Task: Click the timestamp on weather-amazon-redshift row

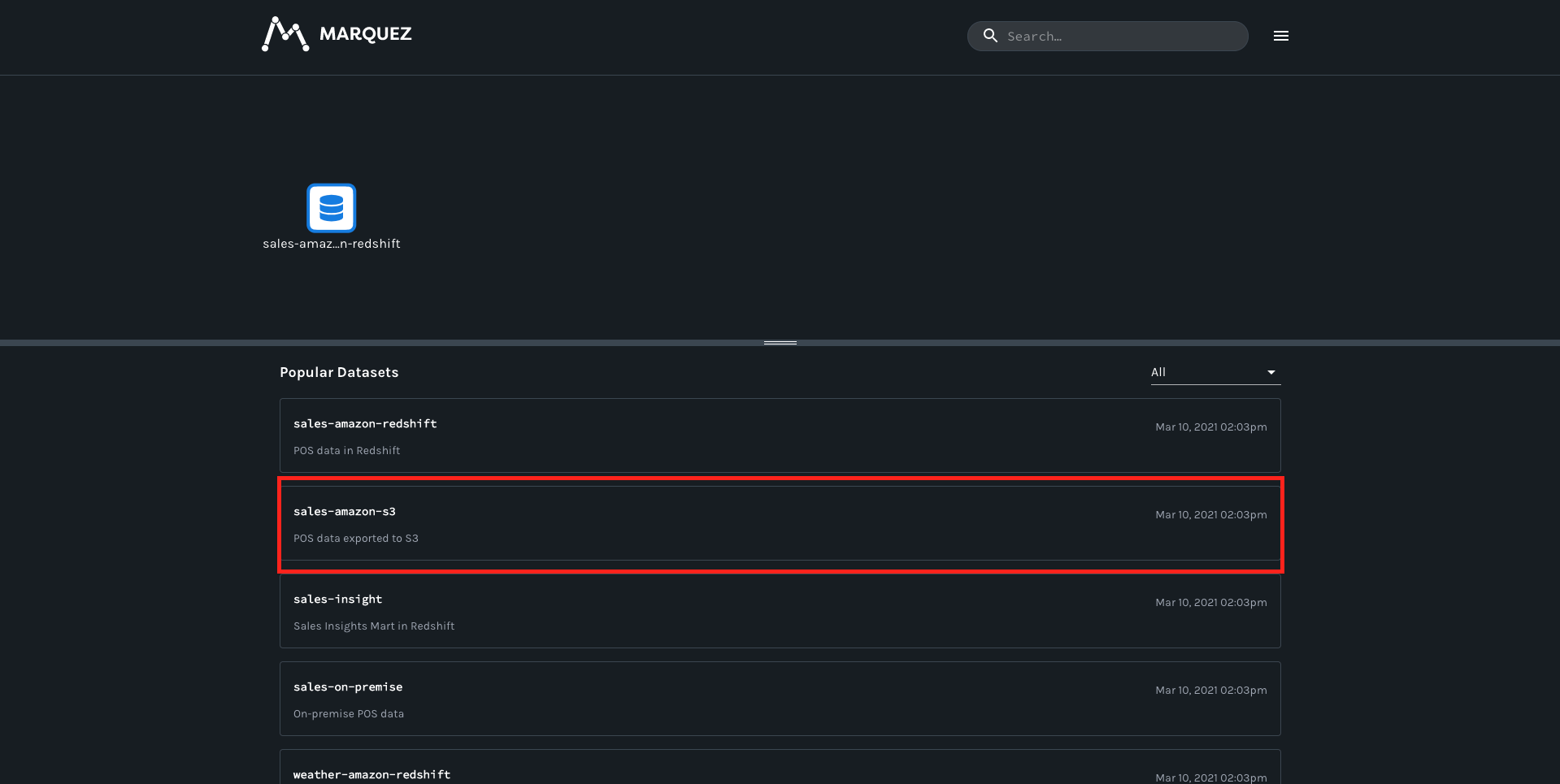Action: point(1210,778)
